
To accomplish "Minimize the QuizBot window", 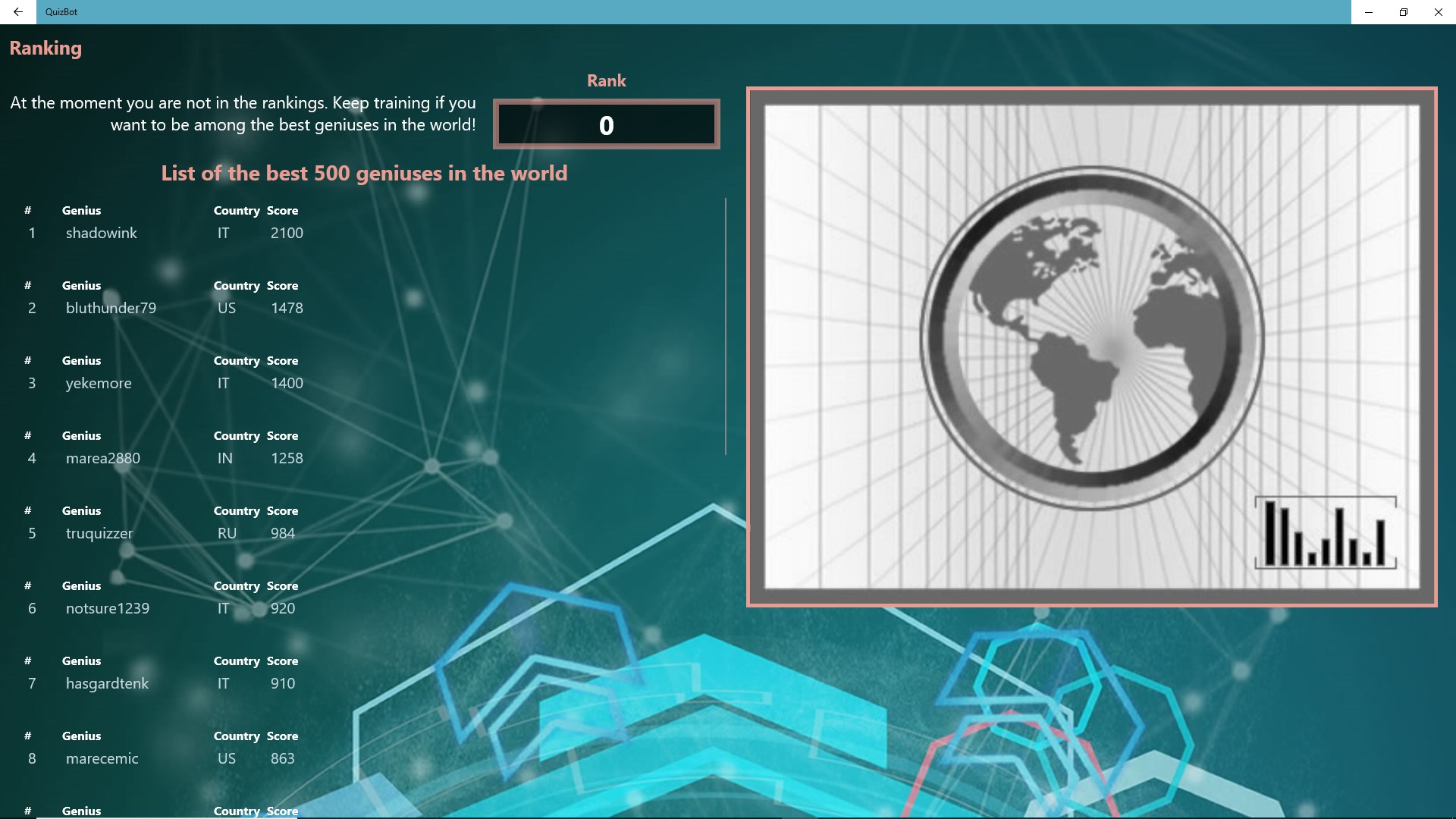I will 1368,12.
